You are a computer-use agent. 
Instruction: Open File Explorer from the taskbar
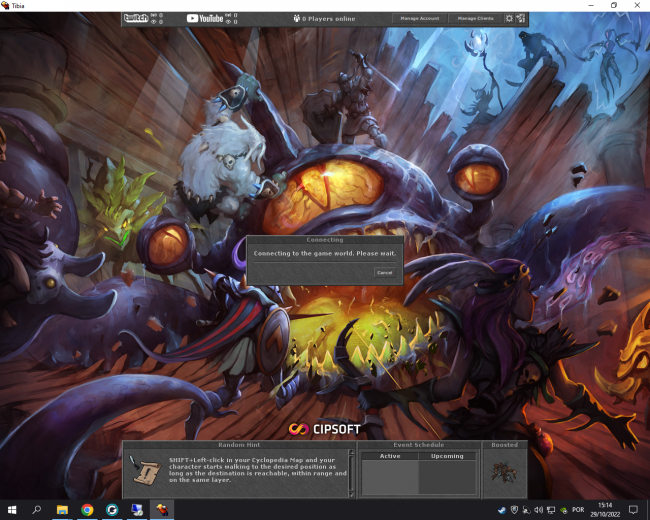point(62,510)
